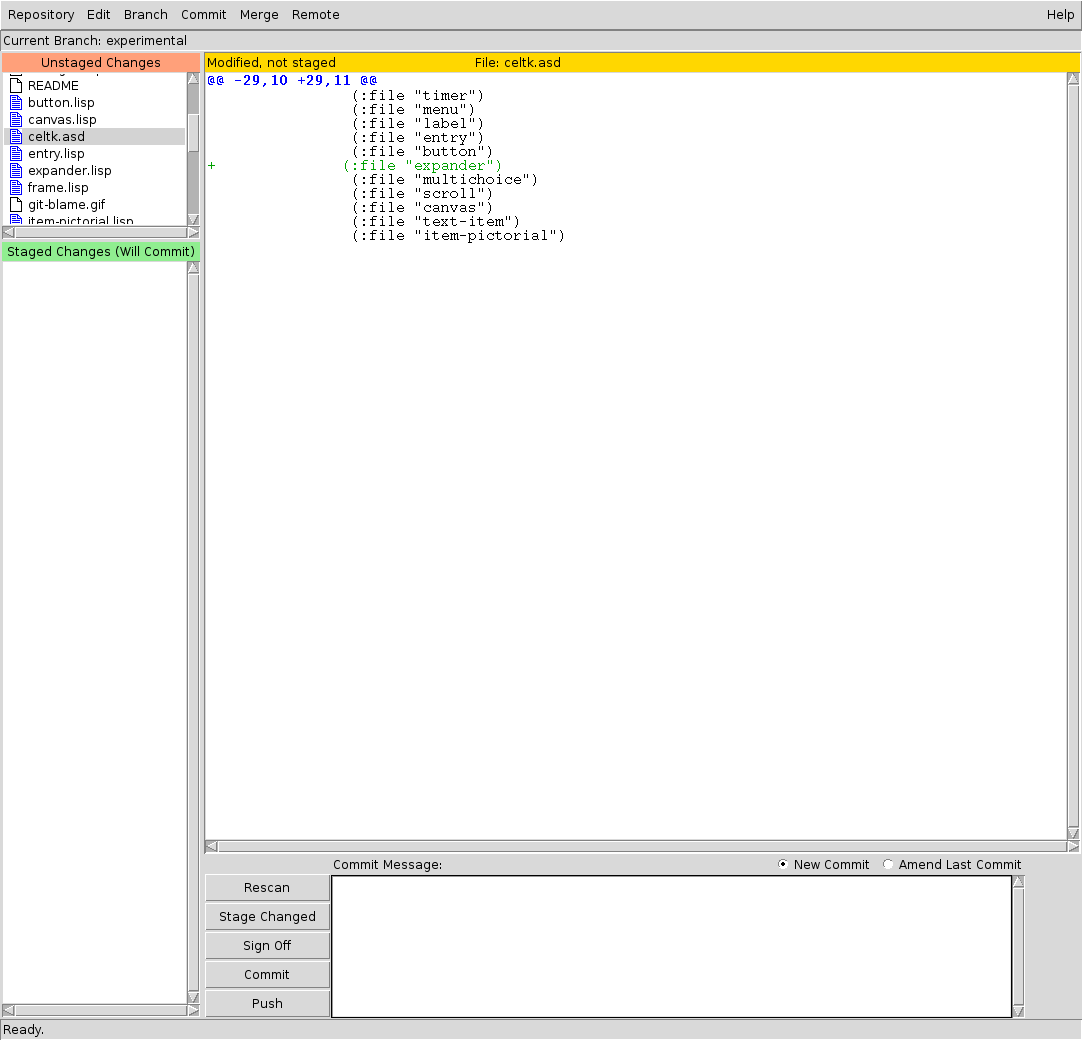Stage button.lisp via its file icon
This screenshot has width=1082, height=1040.
tap(15, 103)
